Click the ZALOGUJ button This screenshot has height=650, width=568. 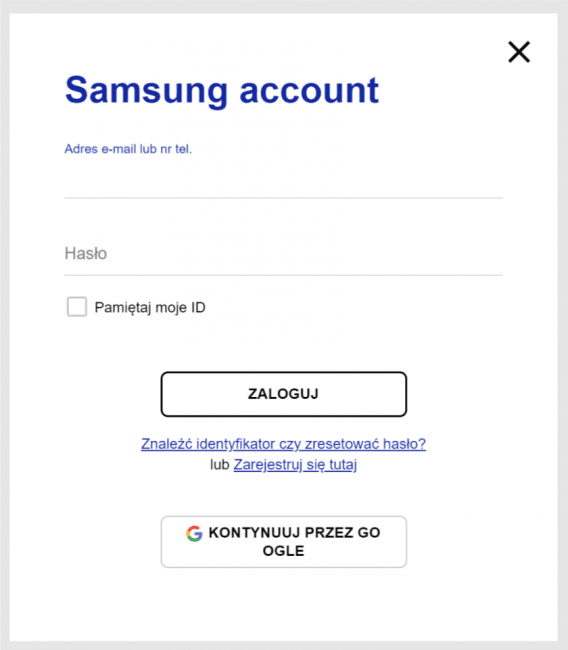tap(284, 394)
